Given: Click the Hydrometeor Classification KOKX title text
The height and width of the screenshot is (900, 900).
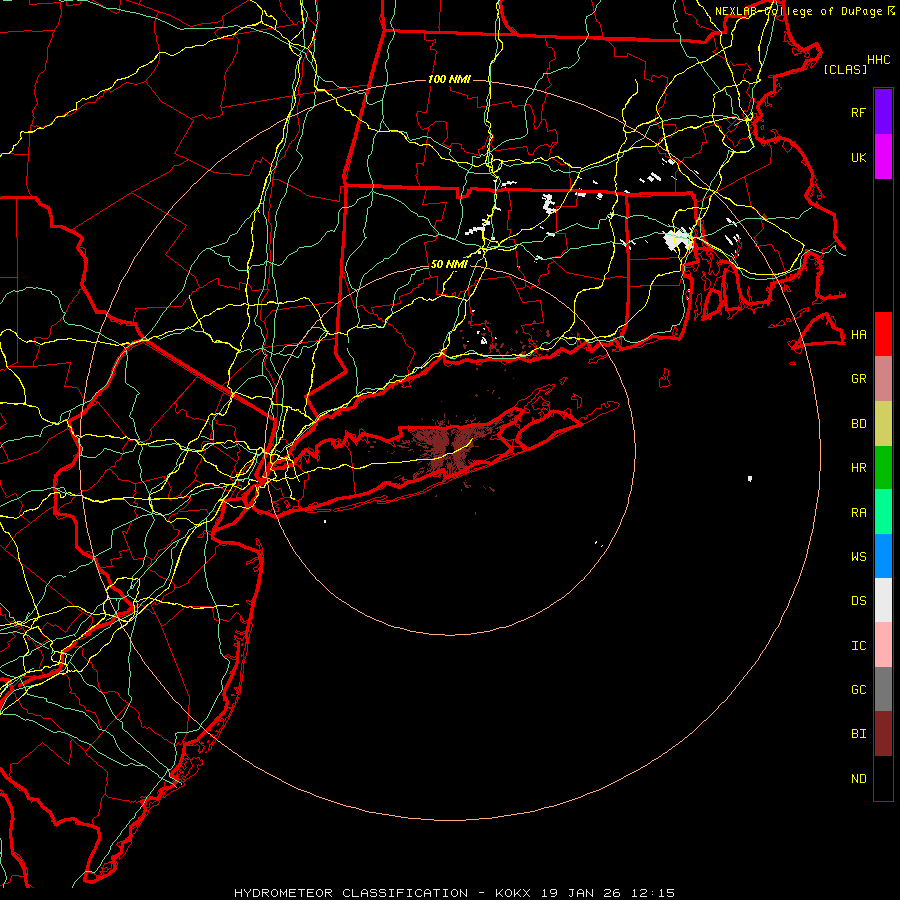Looking at the screenshot, I should [454, 893].
